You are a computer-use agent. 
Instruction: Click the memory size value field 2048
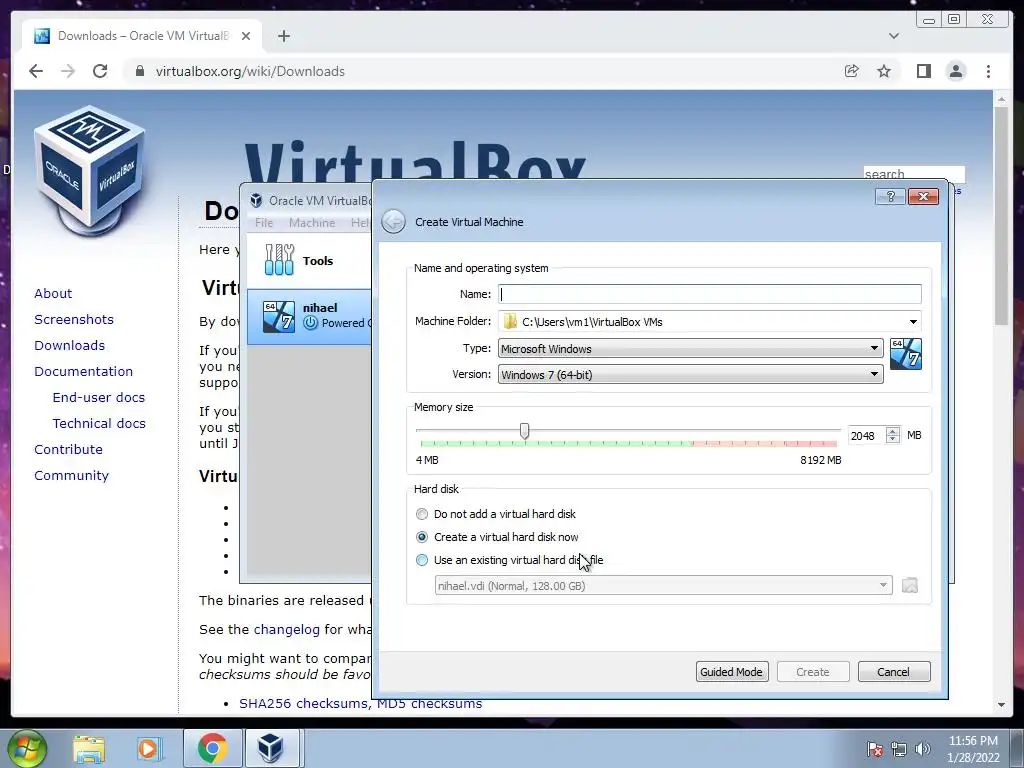(x=866, y=436)
